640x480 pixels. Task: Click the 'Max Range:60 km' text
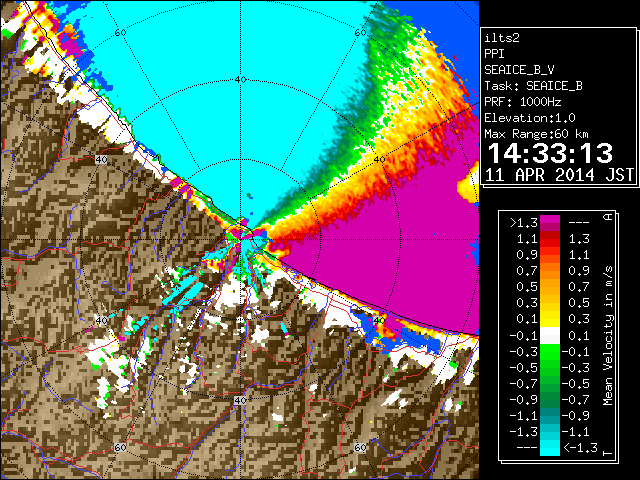pyautogui.click(x=536, y=134)
